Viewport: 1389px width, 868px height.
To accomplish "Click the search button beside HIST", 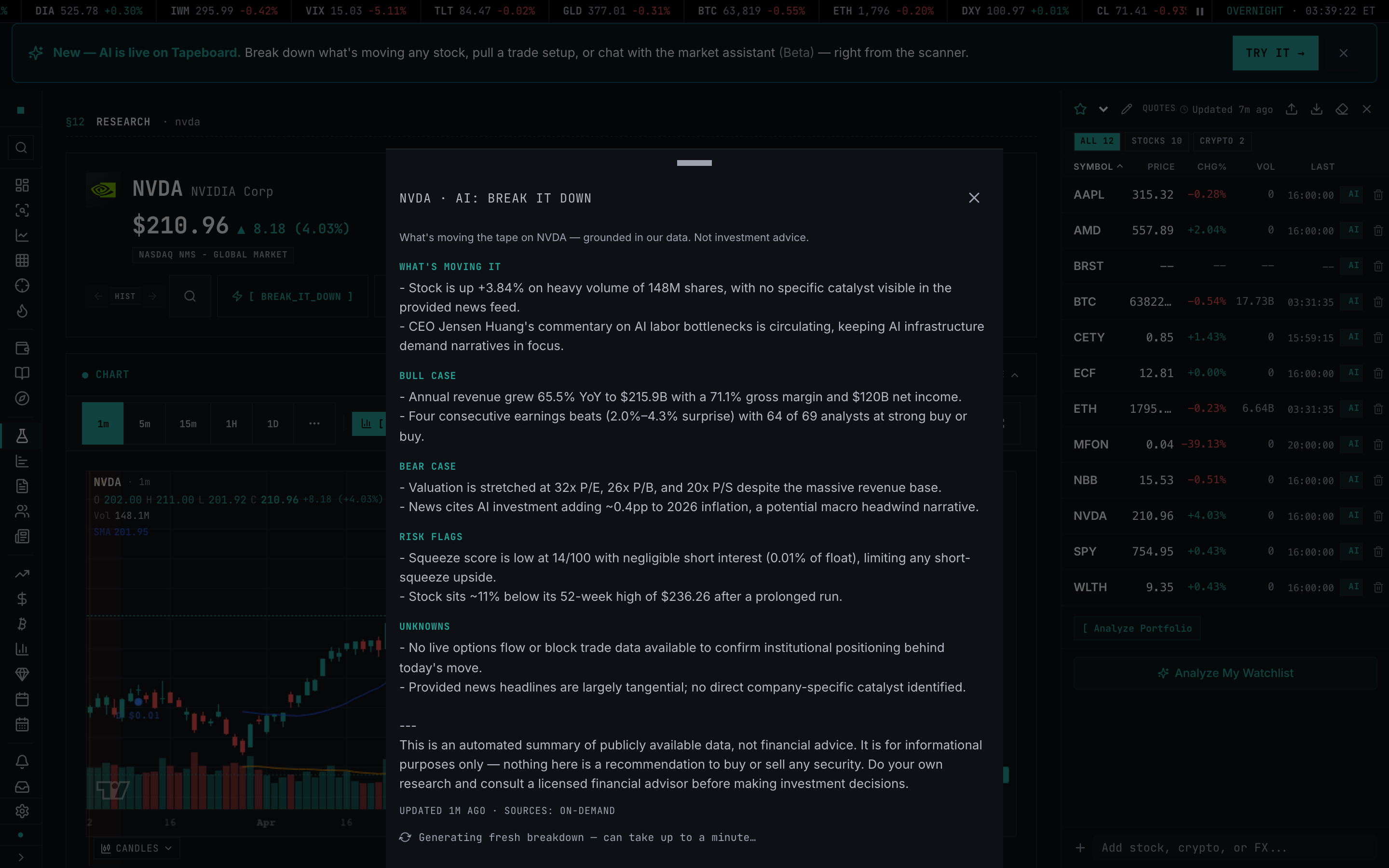I will pos(190,296).
